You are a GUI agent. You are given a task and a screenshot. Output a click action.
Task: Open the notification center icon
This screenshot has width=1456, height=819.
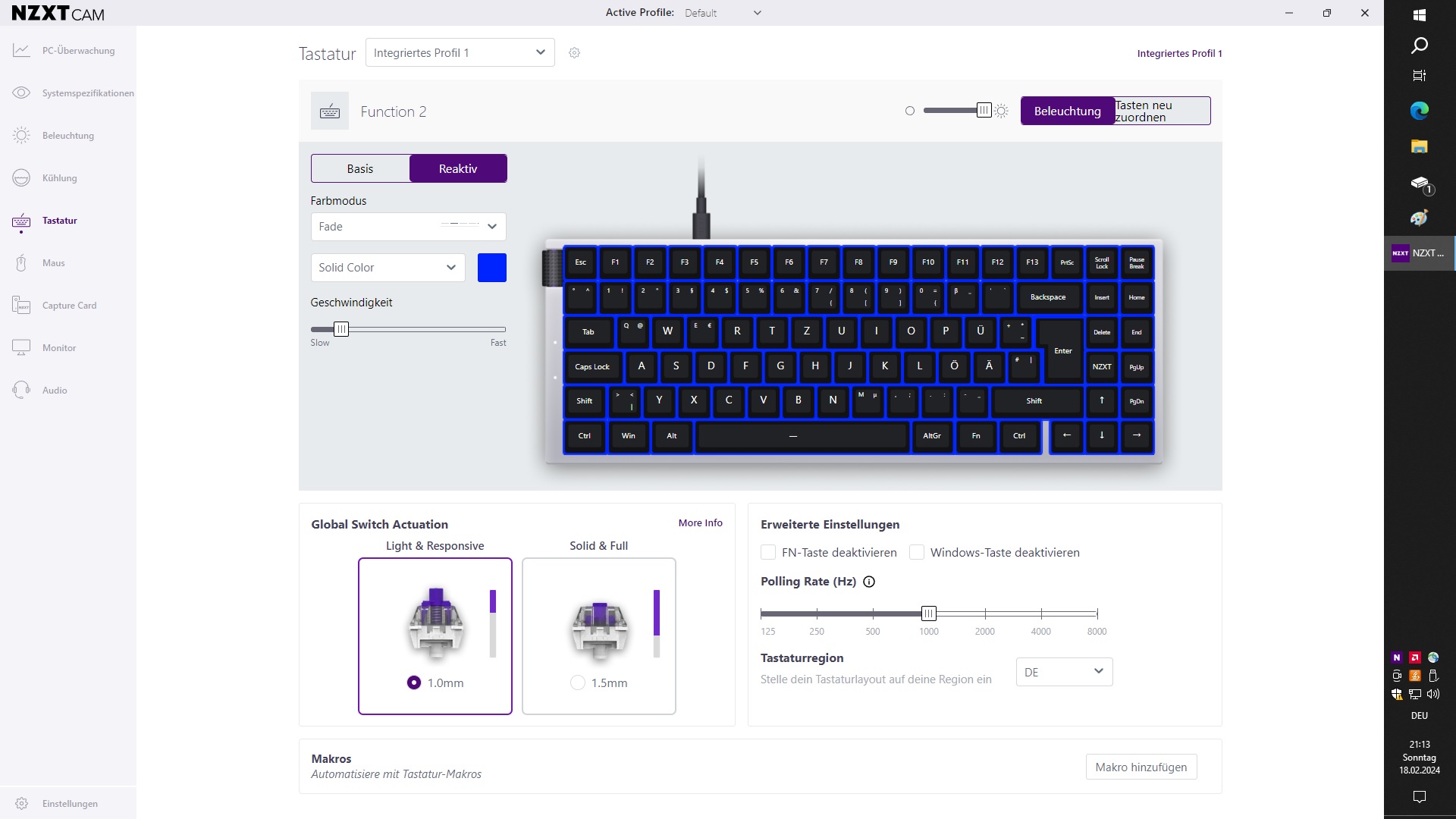(1420, 796)
